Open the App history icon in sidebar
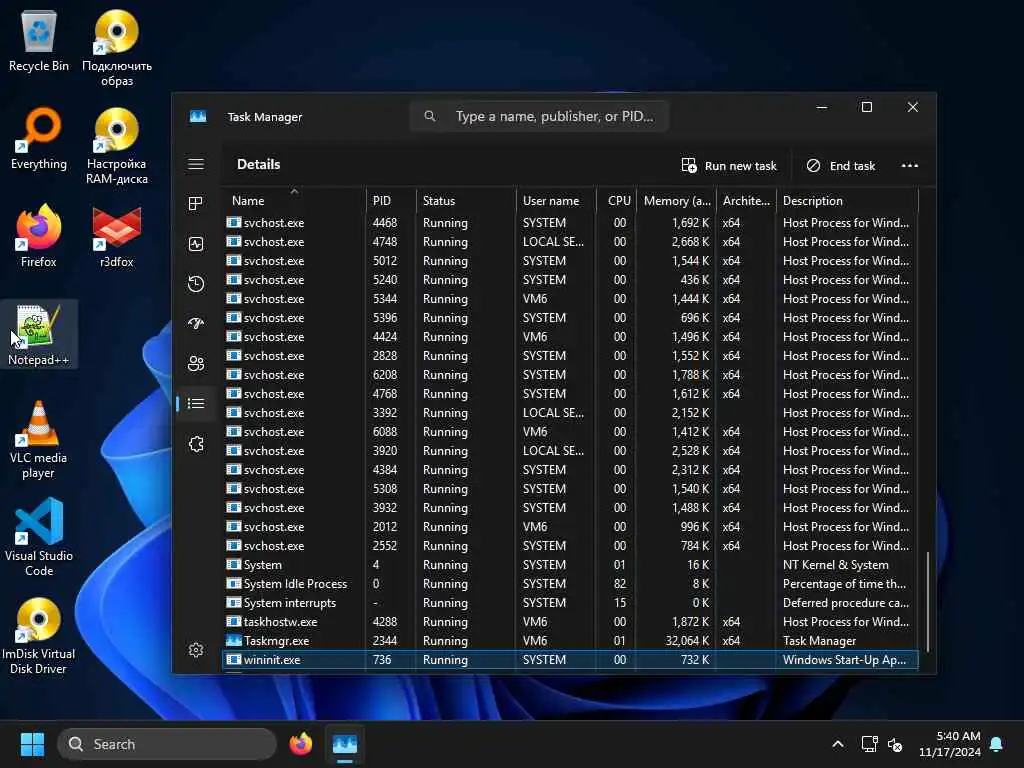Image resolution: width=1024 pixels, height=768 pixels. click(x=196, y=284)
